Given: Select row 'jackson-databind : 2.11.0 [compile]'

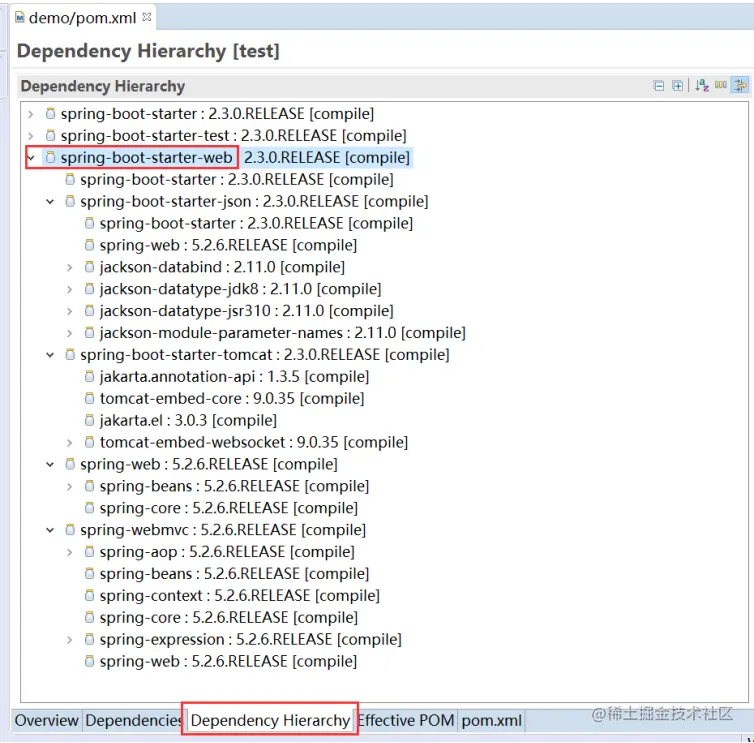Looking at the screenshot, I should (222, 267).
